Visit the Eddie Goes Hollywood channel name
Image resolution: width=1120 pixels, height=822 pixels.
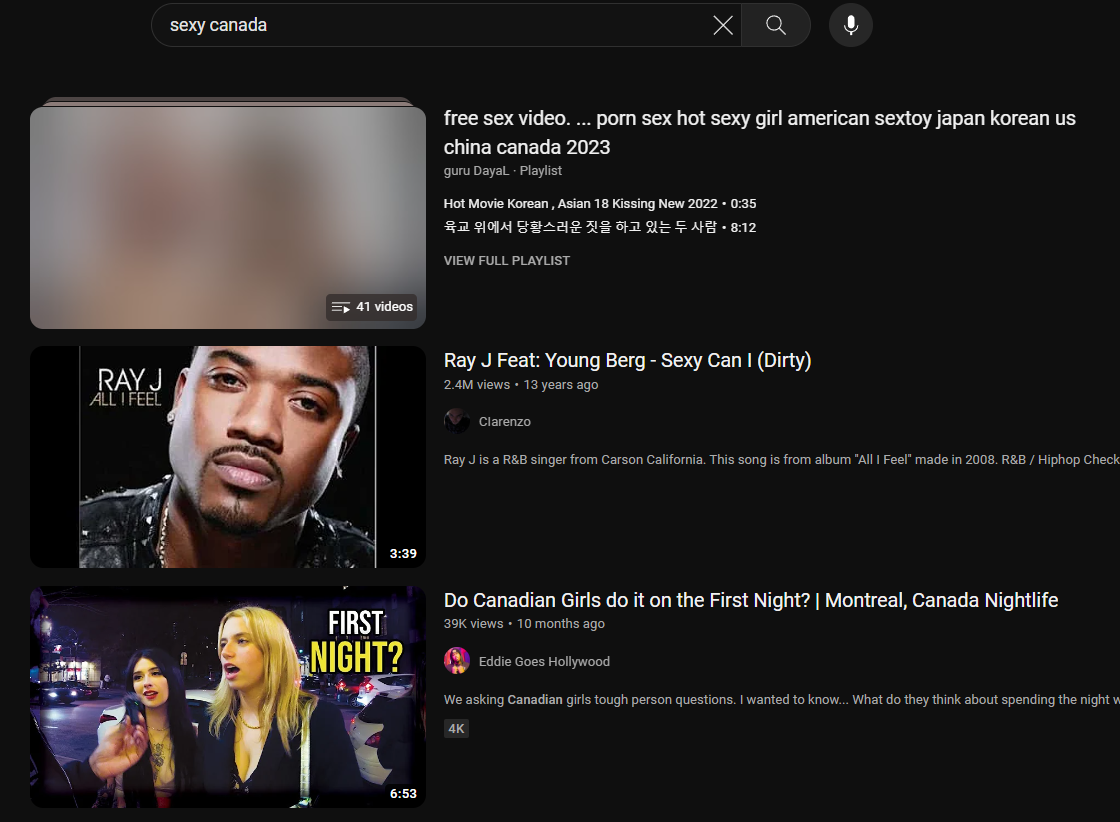coord(544,661)
